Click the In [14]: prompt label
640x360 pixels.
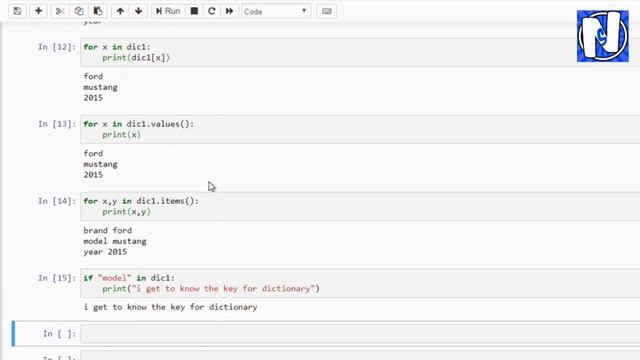(57, 201)
